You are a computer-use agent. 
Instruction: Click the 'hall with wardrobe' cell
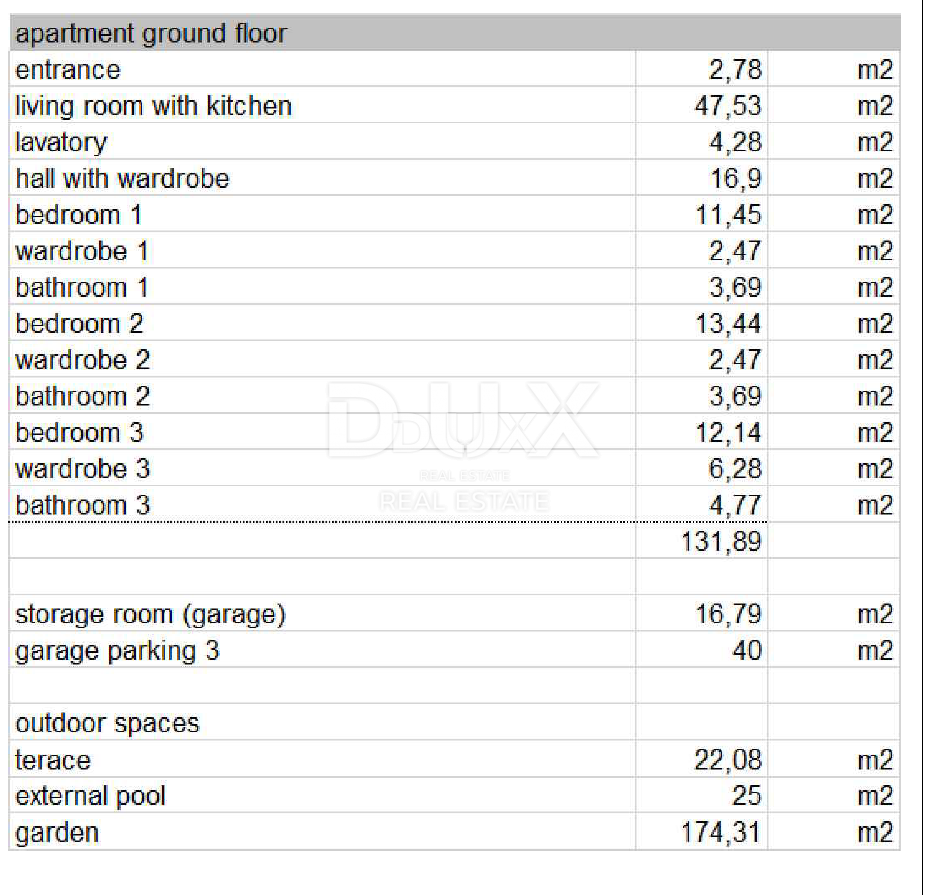click(x=122, y=179)
